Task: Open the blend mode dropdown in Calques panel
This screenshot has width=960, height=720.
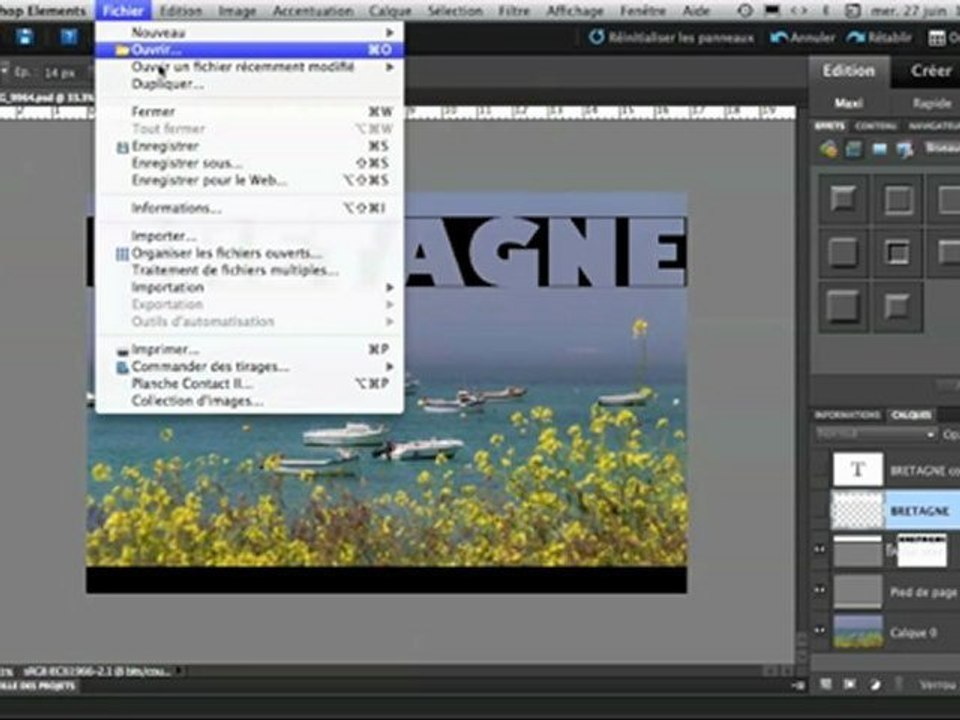Action: point(876,434)
